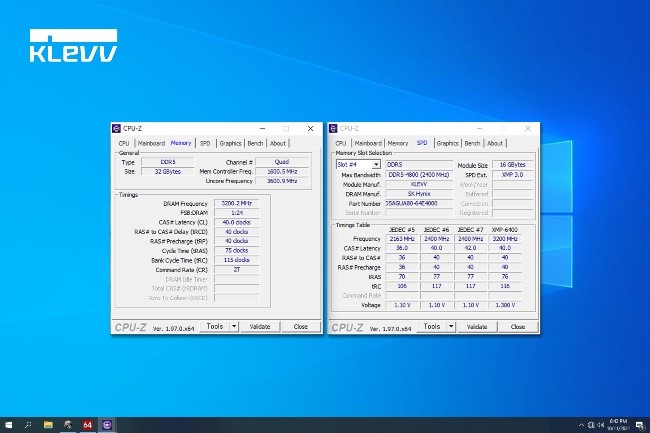Click the Max Bandwidth DDR5-4800 field
This screenshot has height=433, width=650.
click(419, 175)
